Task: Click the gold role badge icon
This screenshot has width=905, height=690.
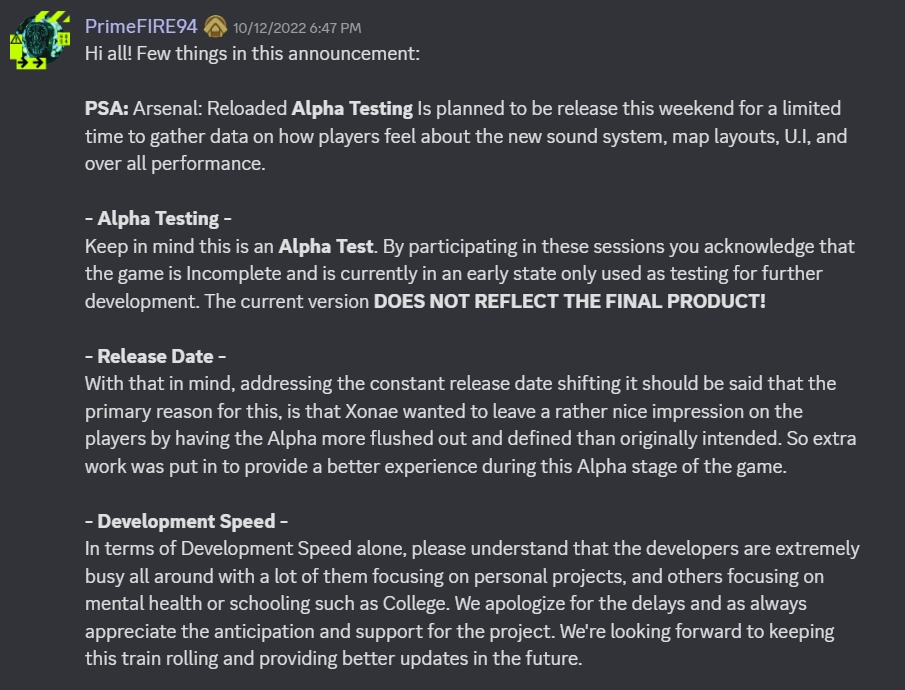Action: (215, 27)
